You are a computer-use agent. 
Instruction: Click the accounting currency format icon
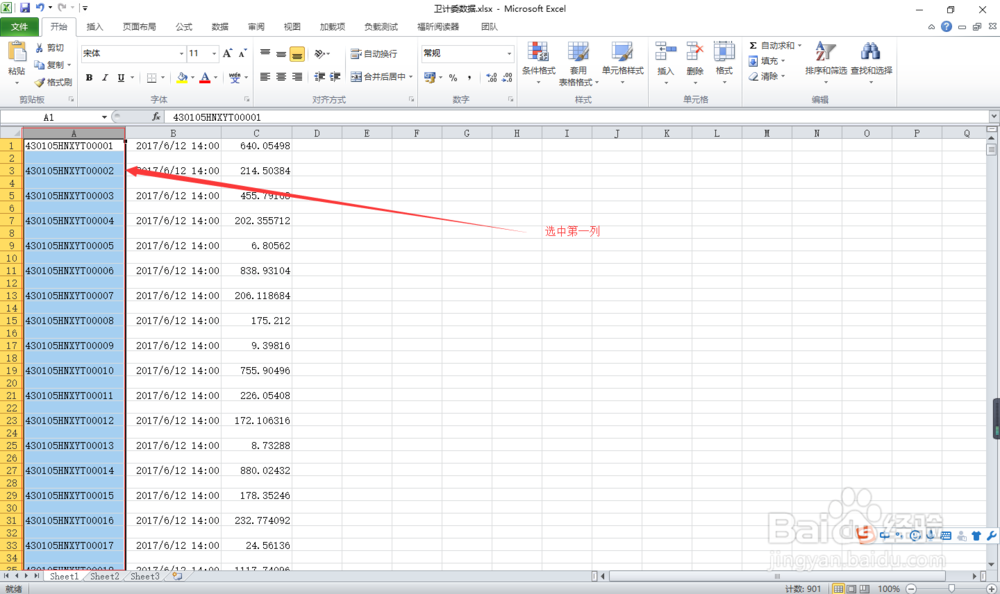click(x=430, y=77)
